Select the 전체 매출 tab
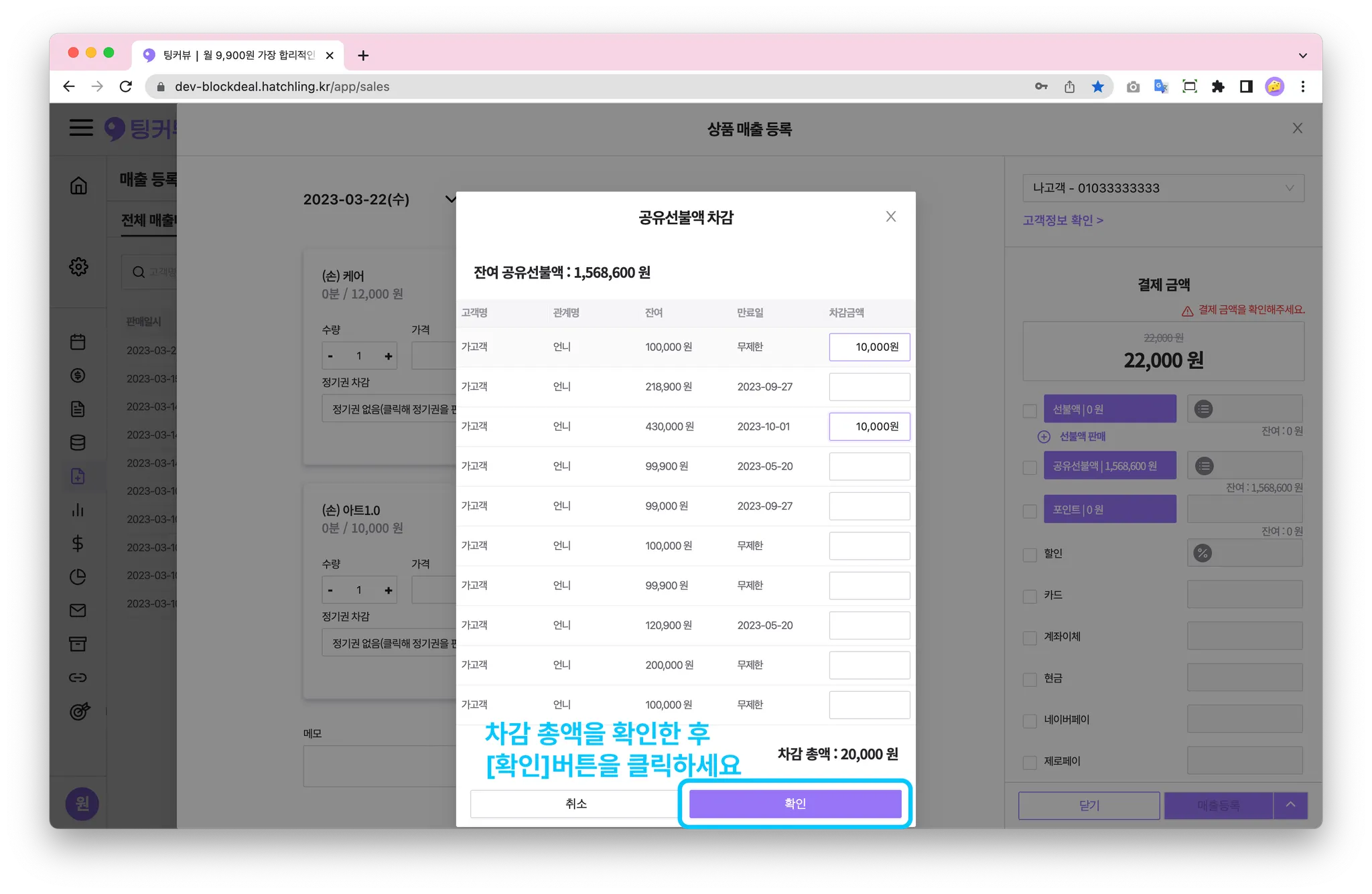 (148, 220)
